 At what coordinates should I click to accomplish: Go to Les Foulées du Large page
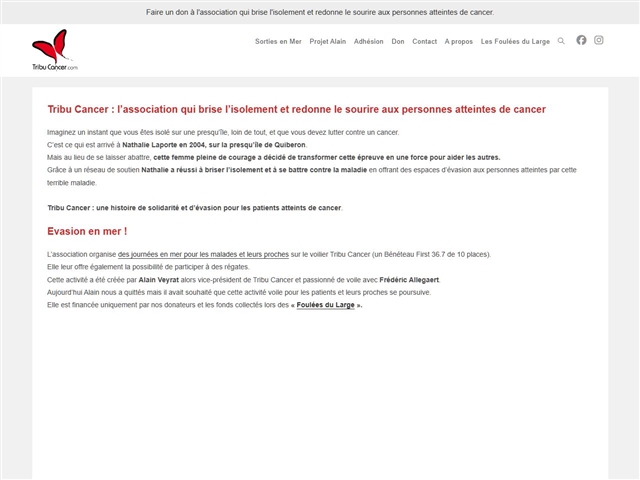pyautogui.click(x=515, y=41)
